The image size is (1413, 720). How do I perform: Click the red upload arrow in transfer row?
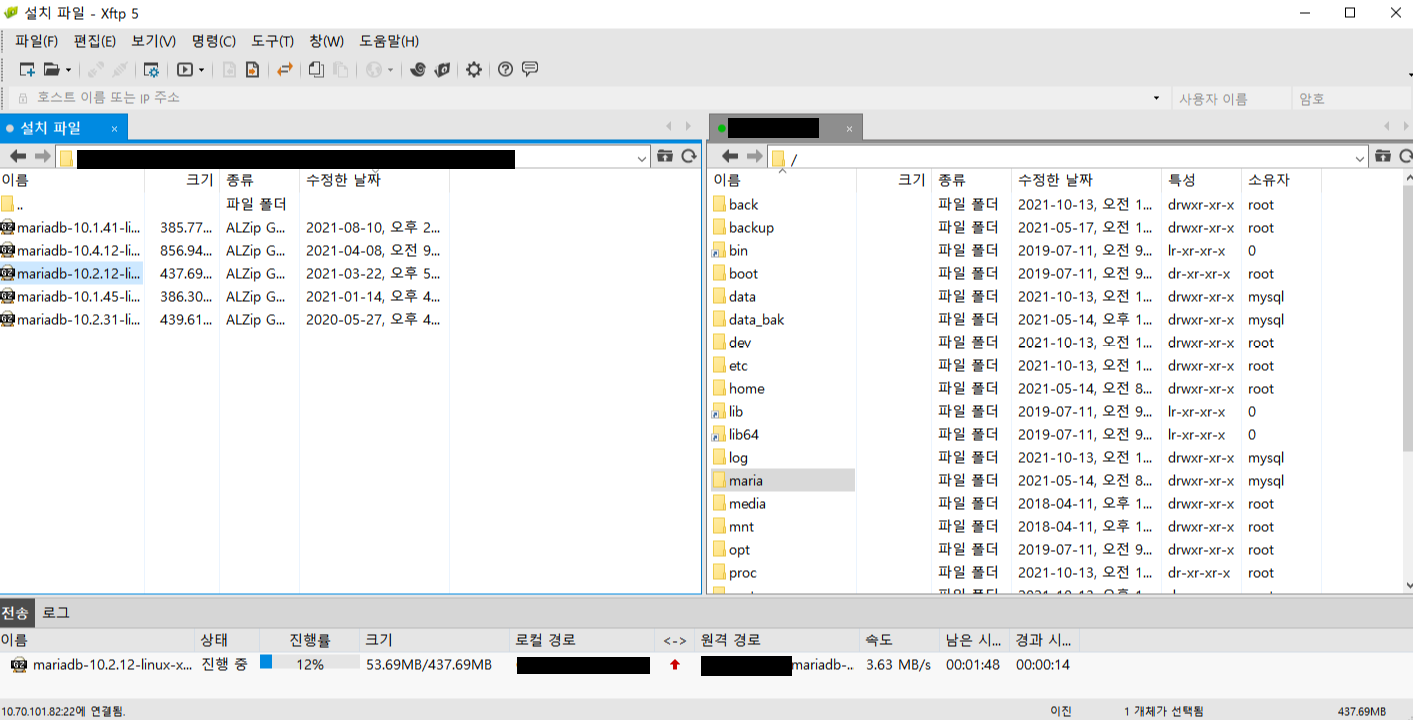675,664
